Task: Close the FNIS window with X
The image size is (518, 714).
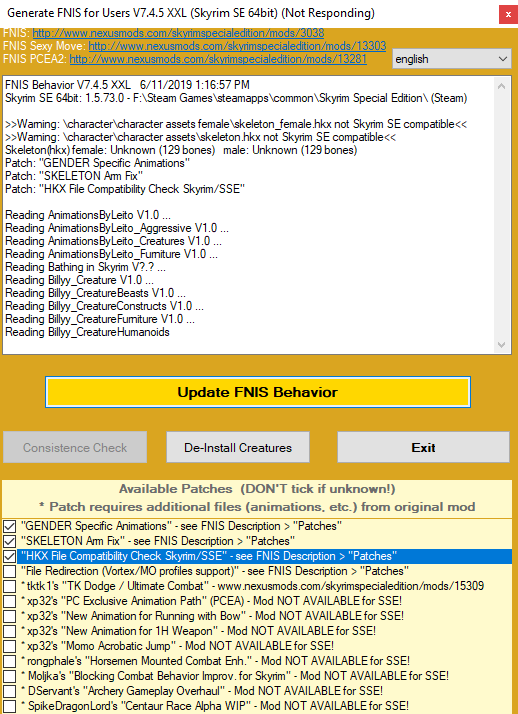Action: [508, 15]
